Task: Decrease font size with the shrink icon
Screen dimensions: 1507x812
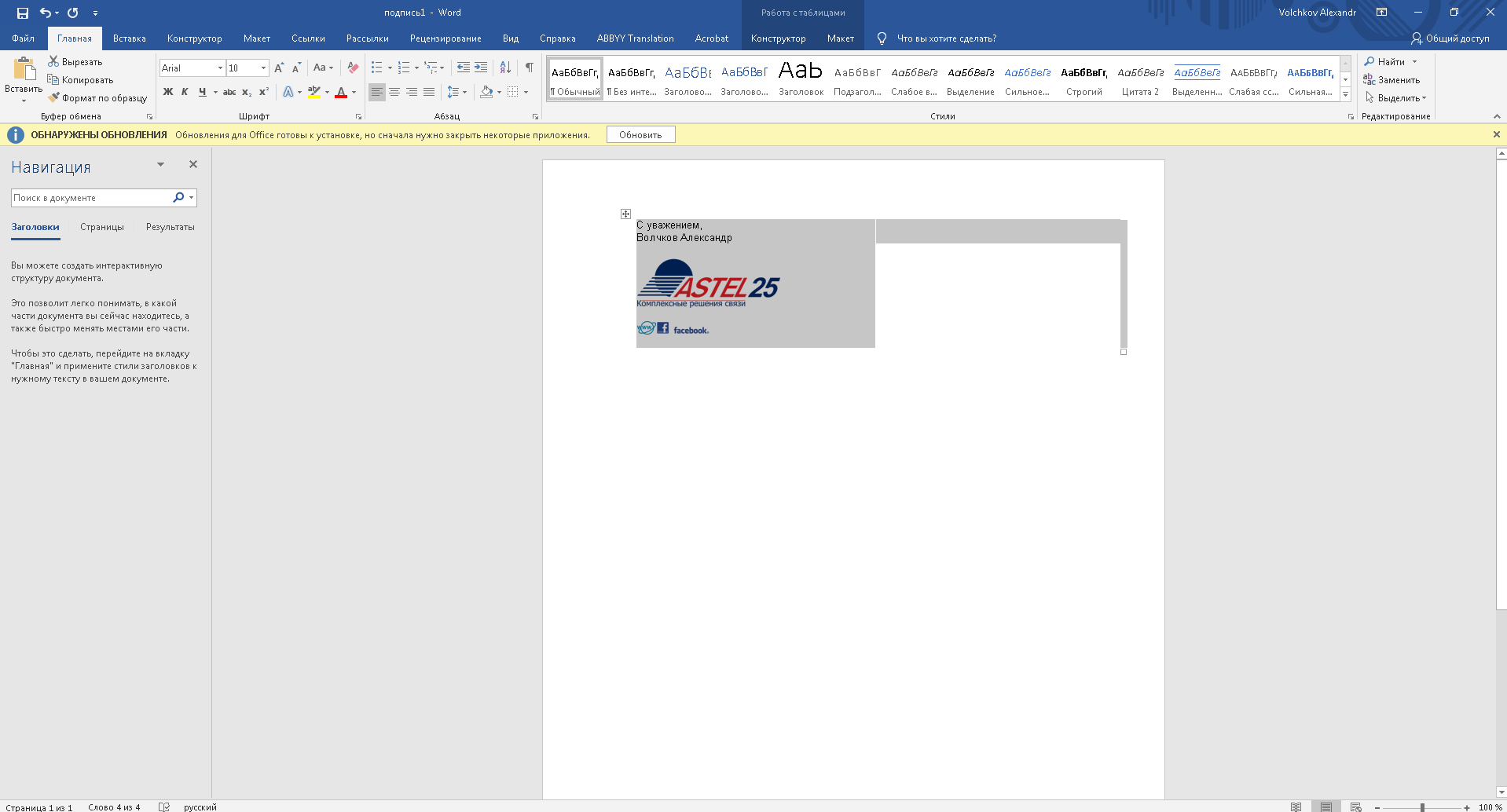Action: 296,68
